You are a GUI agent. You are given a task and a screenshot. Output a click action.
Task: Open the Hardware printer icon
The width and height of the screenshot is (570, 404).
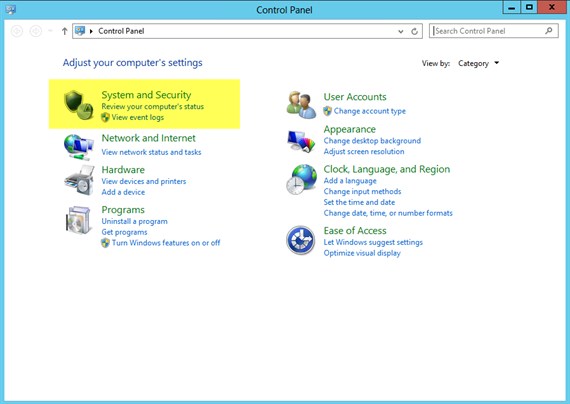(x=79, y=180)
